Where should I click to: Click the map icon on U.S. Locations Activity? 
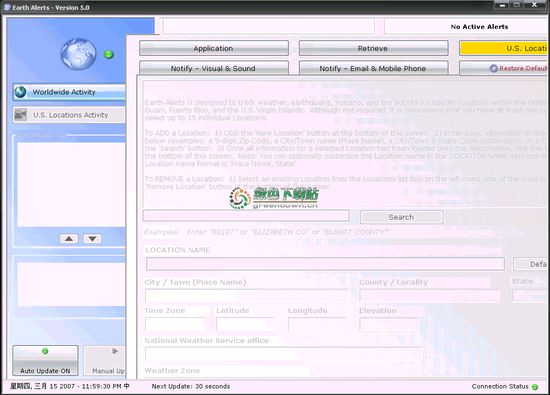20,115
